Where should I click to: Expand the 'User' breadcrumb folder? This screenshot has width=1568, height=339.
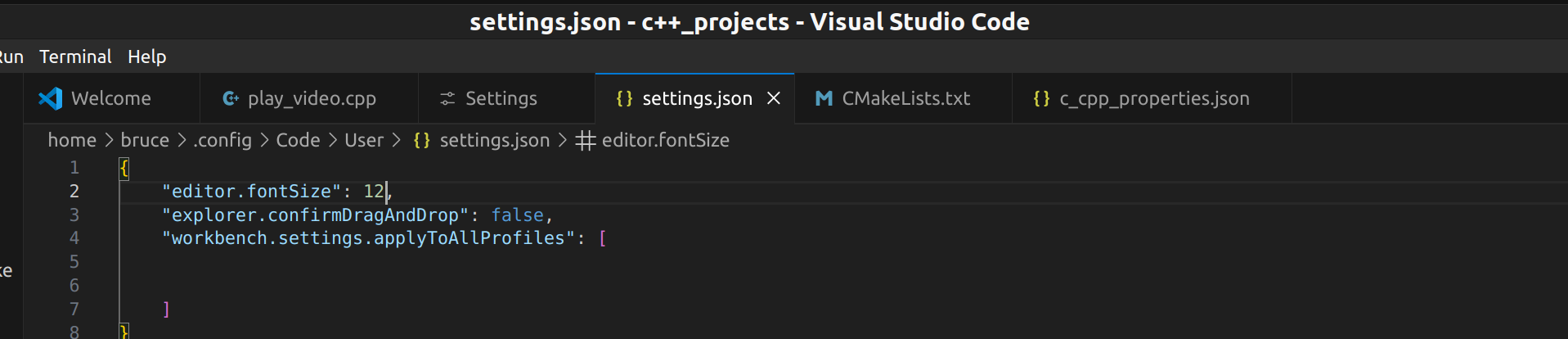tap(364, 140)
